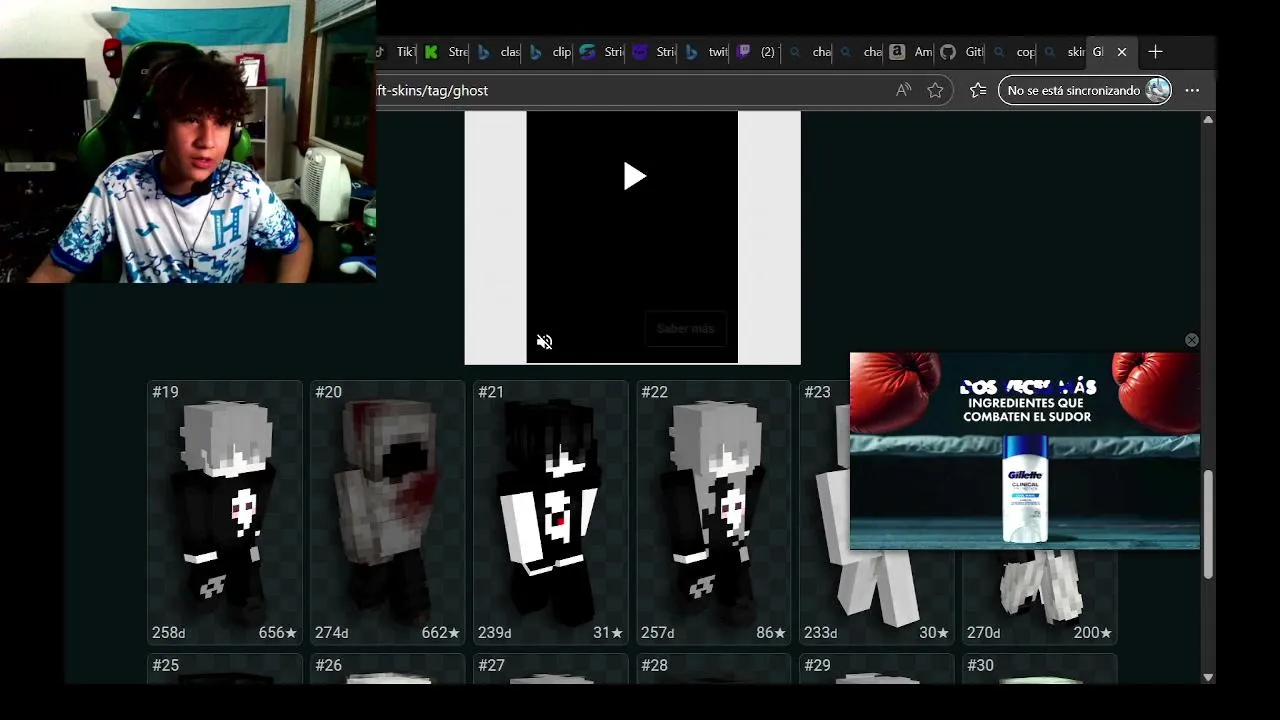1280x720 pixels.
Task: Switch to the Amazon 'Am' tab
Action: click(911, 52)
